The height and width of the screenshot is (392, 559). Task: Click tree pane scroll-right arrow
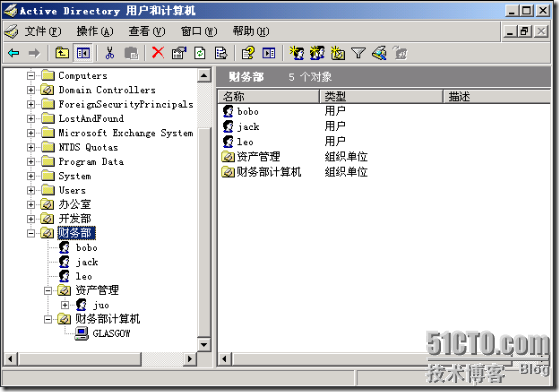click(190, 359)
